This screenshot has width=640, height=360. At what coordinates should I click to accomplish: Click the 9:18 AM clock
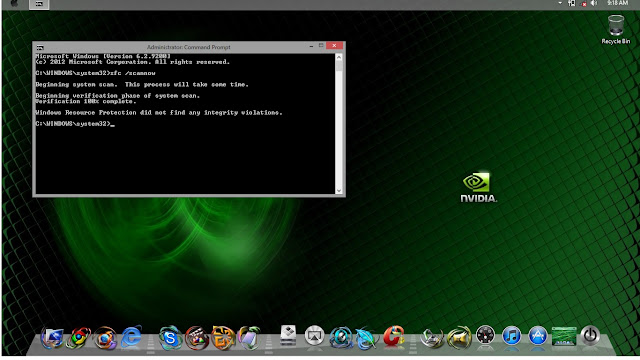pos(617,3)
